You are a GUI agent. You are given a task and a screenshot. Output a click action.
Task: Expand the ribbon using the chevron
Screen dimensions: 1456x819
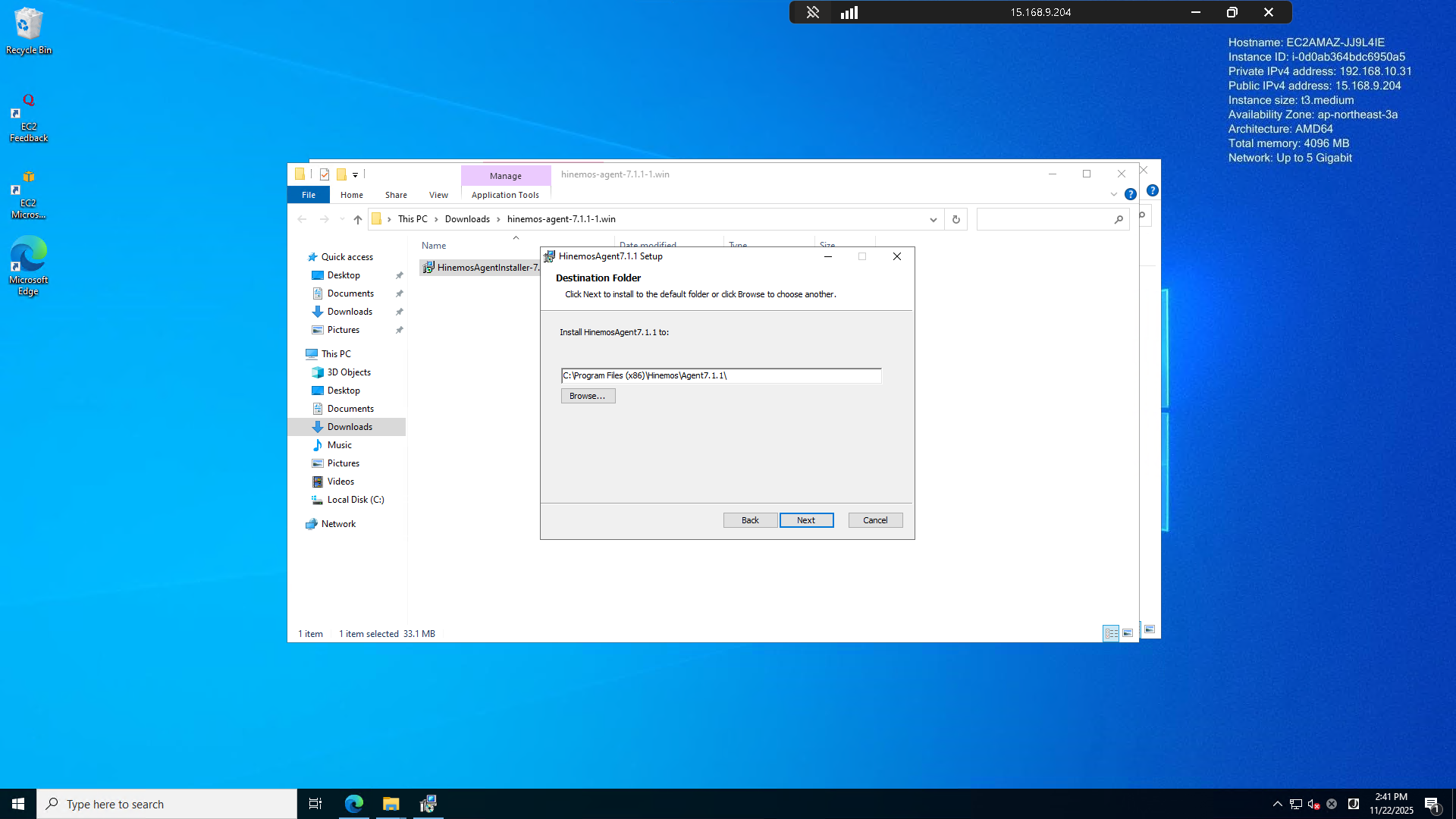[1113, 194]
